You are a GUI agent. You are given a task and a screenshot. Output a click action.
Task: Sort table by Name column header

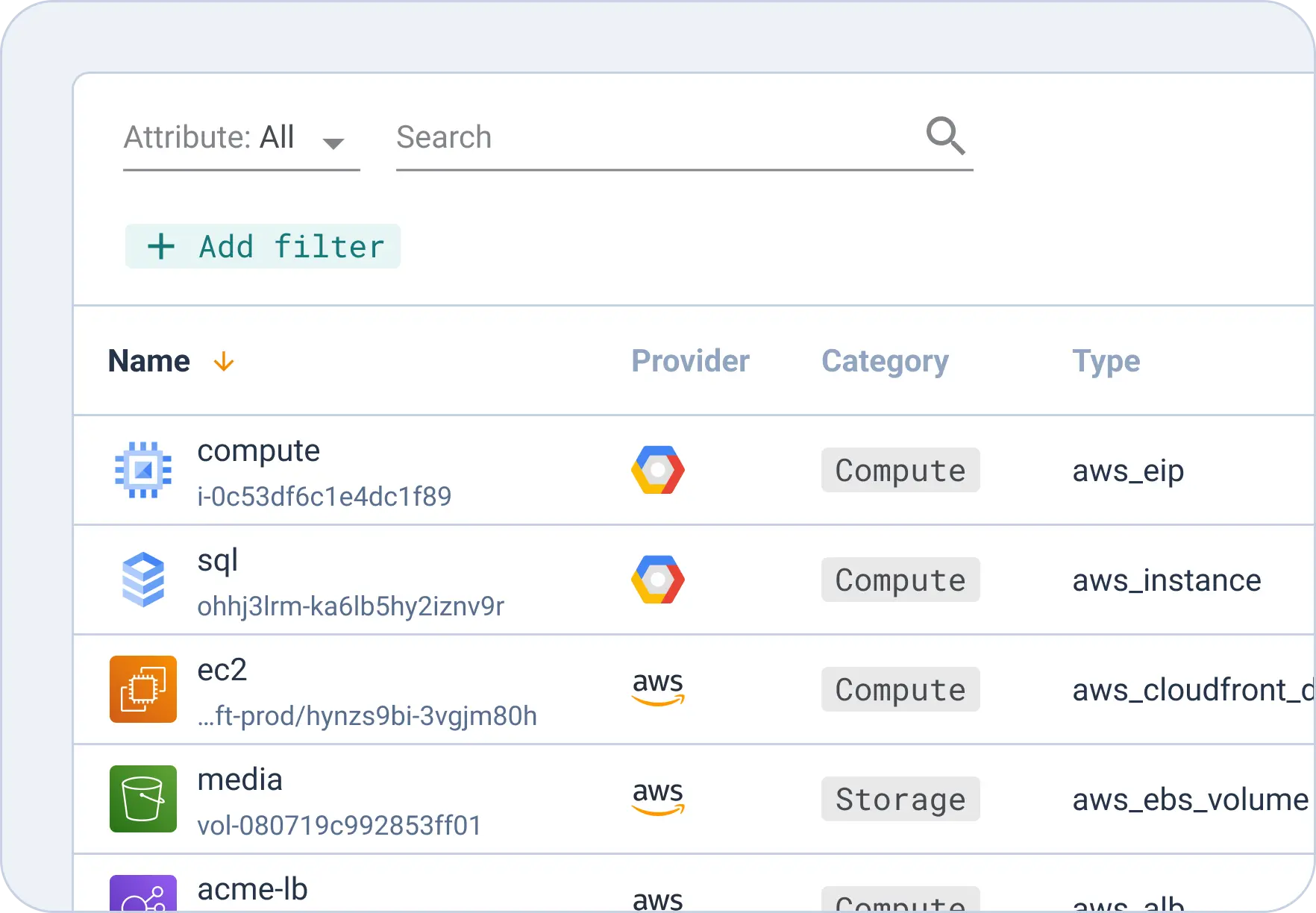[x=149, y=361]
